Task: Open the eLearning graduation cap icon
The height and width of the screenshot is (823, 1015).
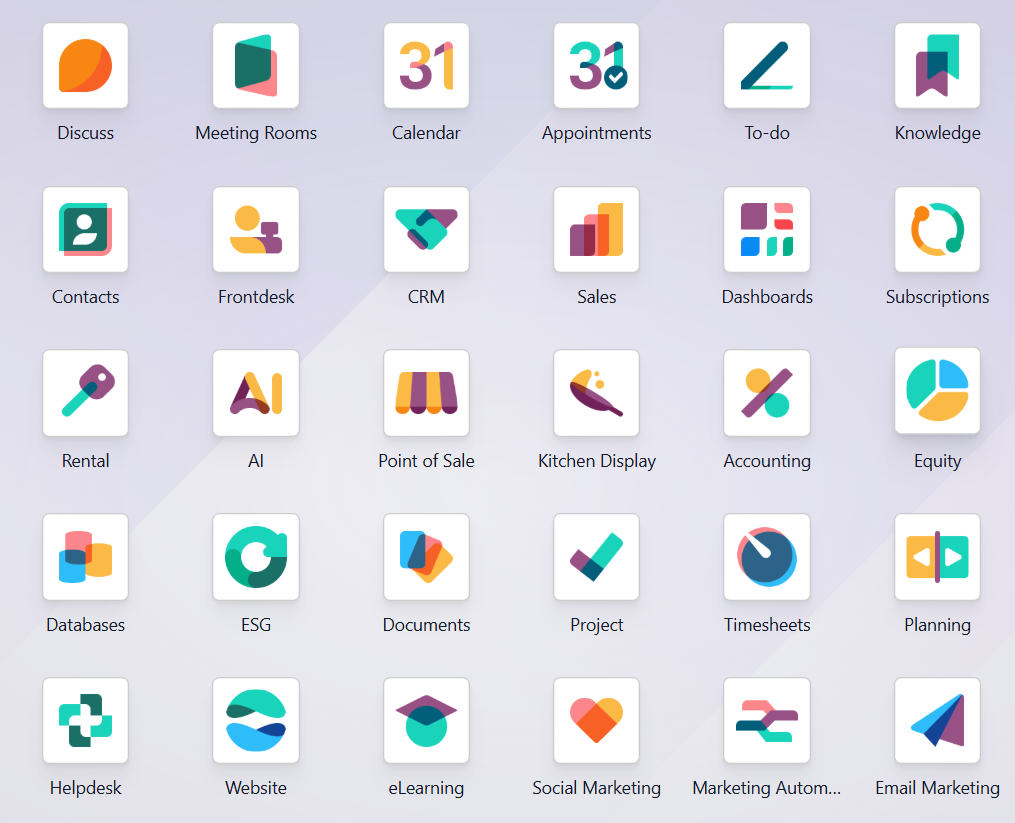Action: click(426, 720)
